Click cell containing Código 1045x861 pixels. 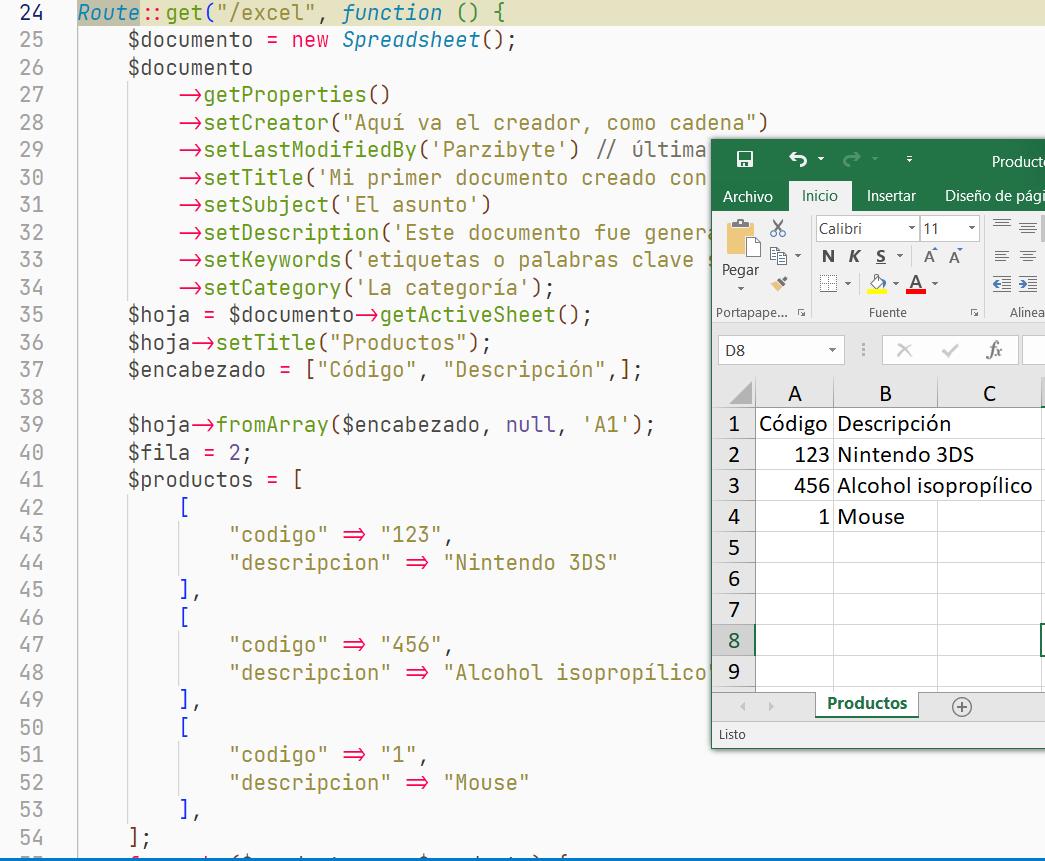[794, 424]
